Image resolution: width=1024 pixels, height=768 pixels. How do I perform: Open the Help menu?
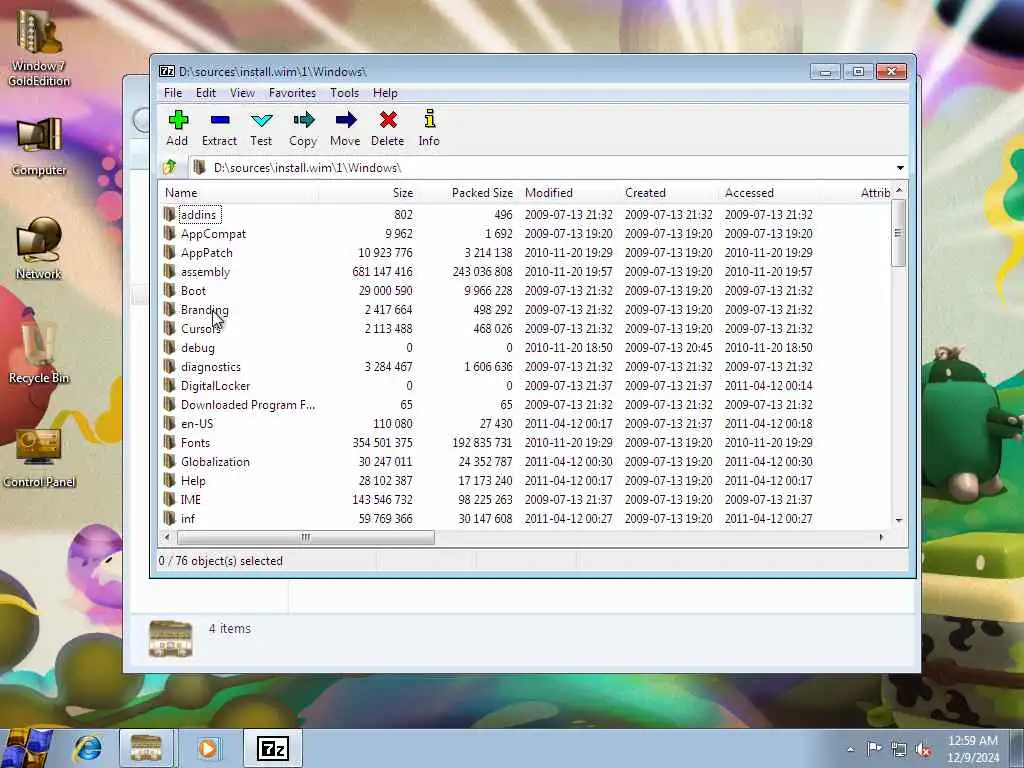click(385, 93)
